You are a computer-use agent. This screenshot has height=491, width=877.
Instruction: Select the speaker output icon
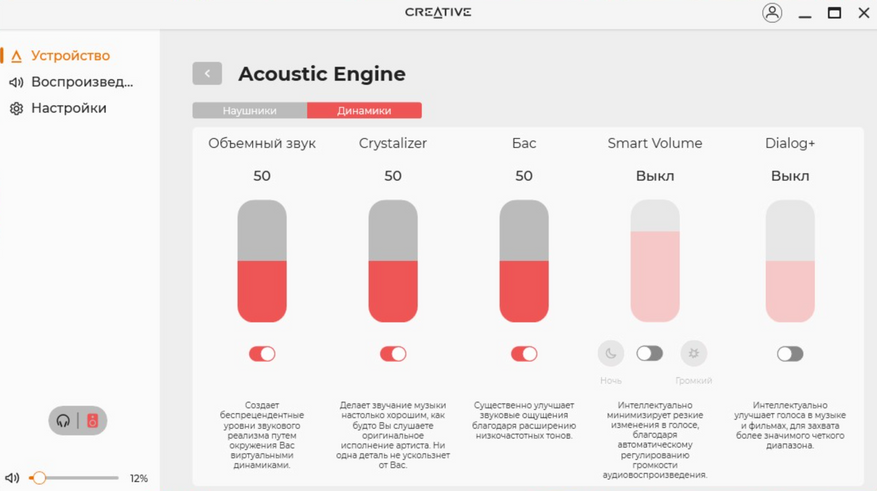click(x=92, y=421)
